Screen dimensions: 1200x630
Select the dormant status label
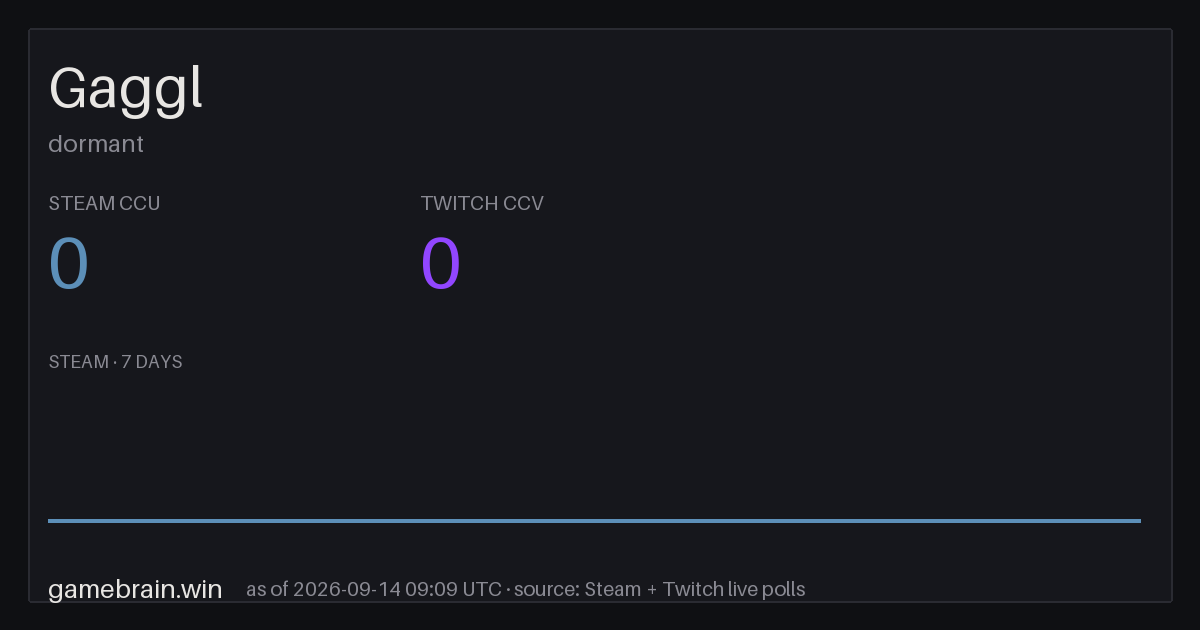pos(96,144)
